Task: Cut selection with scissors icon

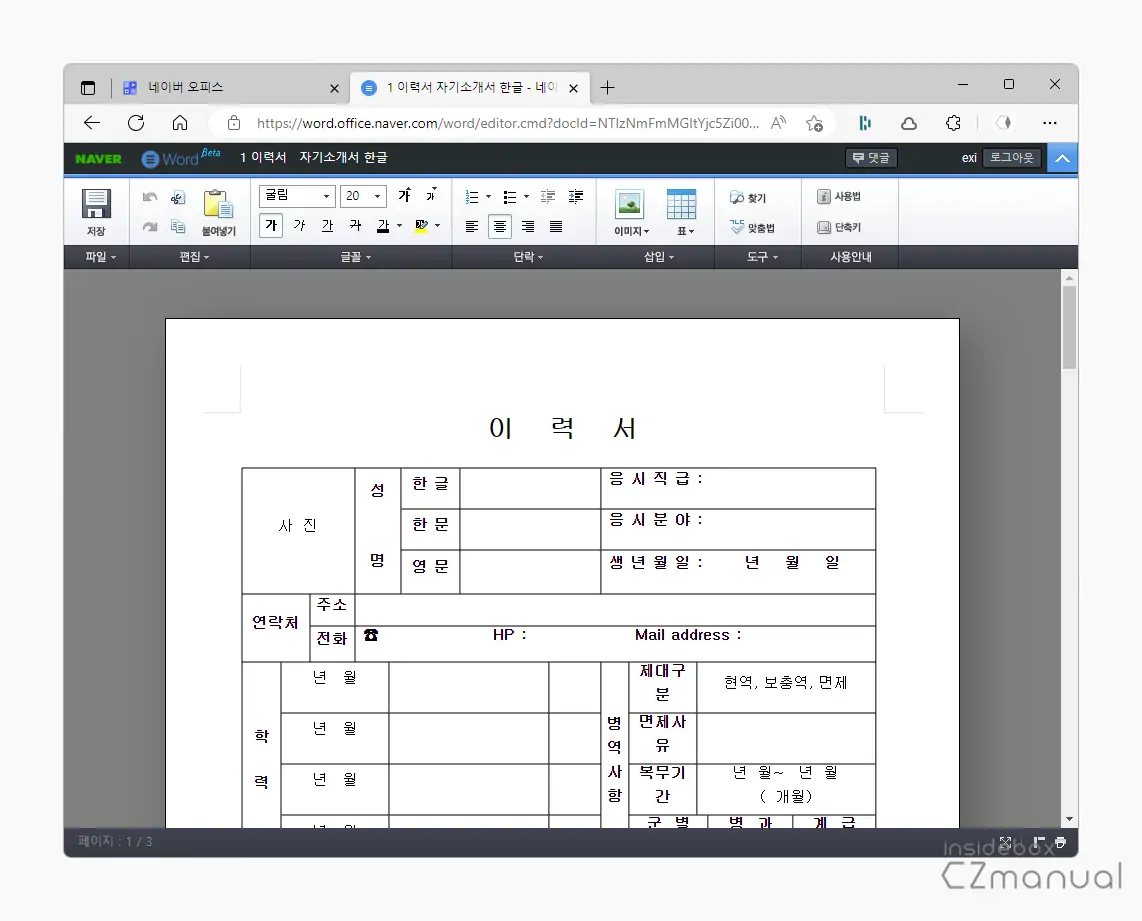Action: (178, 197)
